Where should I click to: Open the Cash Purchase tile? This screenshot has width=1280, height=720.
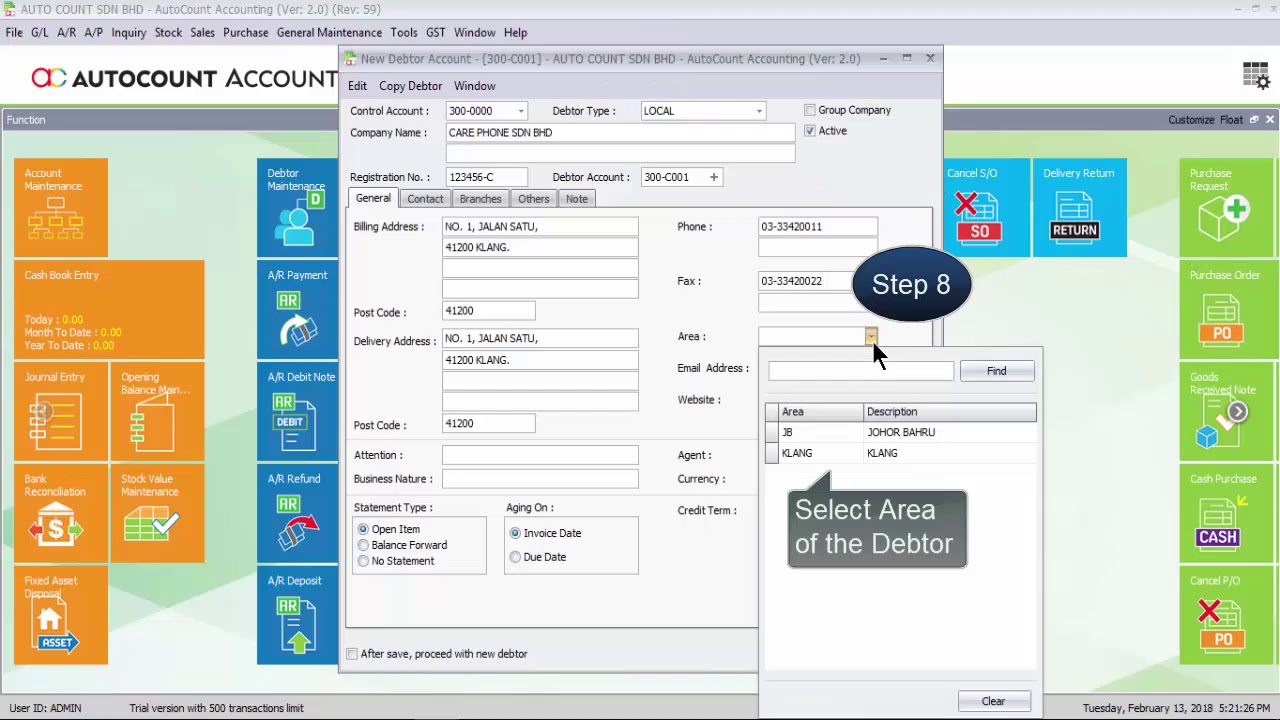(1226, 513)
